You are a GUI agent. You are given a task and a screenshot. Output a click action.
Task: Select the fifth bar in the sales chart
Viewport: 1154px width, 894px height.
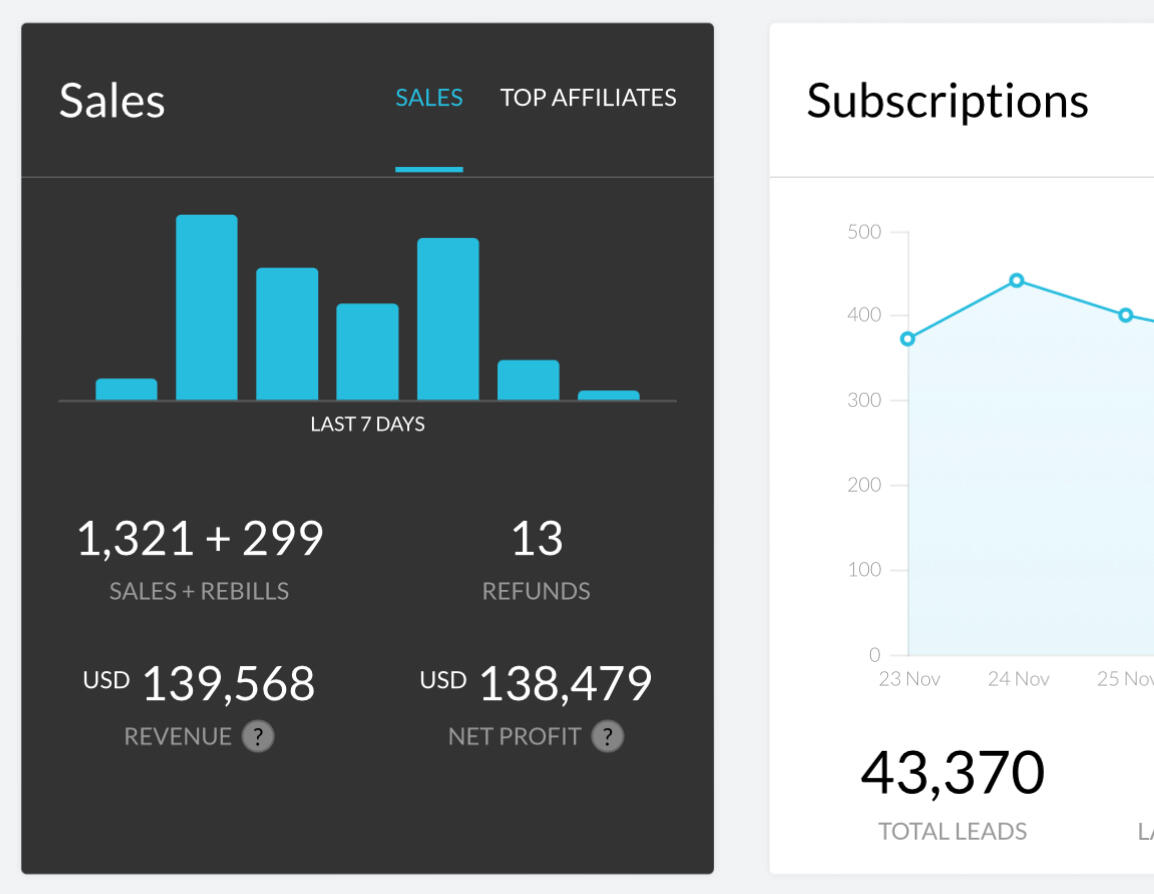tap(448, 319)
